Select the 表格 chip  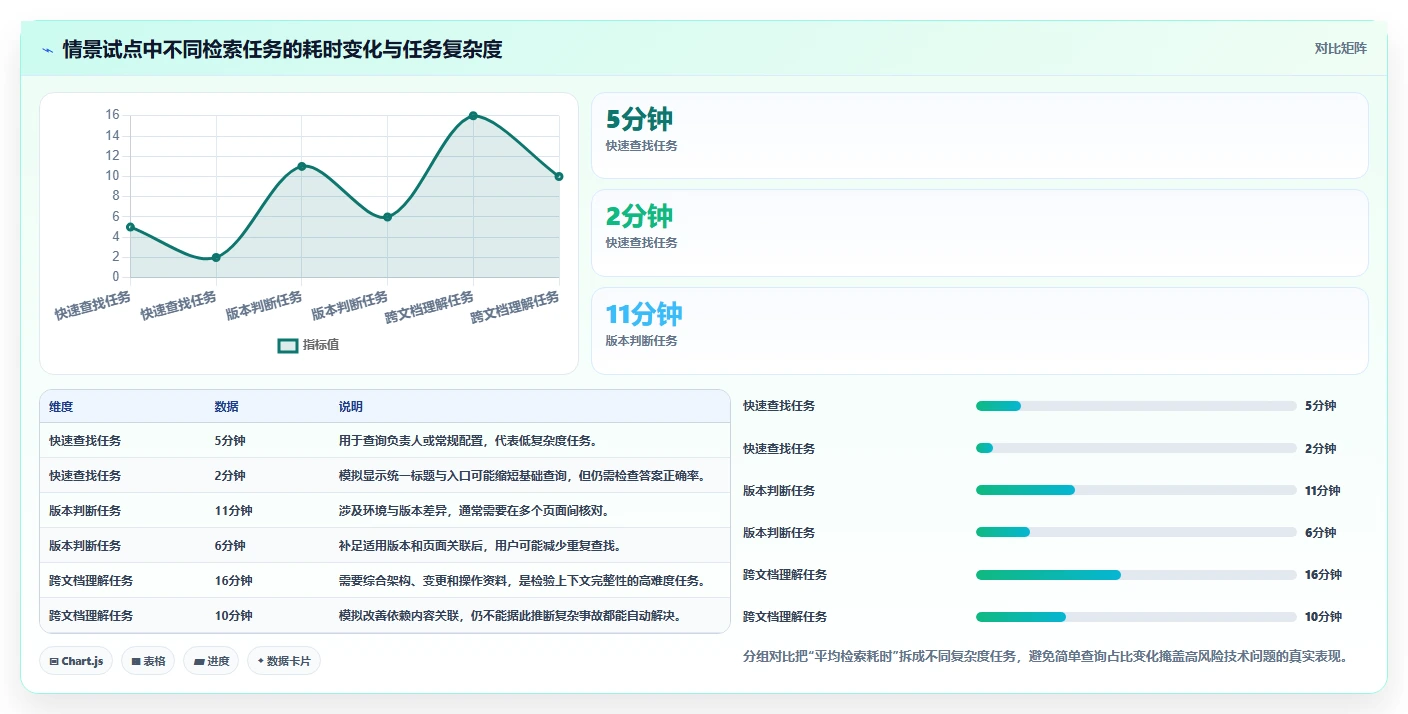pos(148,661)
